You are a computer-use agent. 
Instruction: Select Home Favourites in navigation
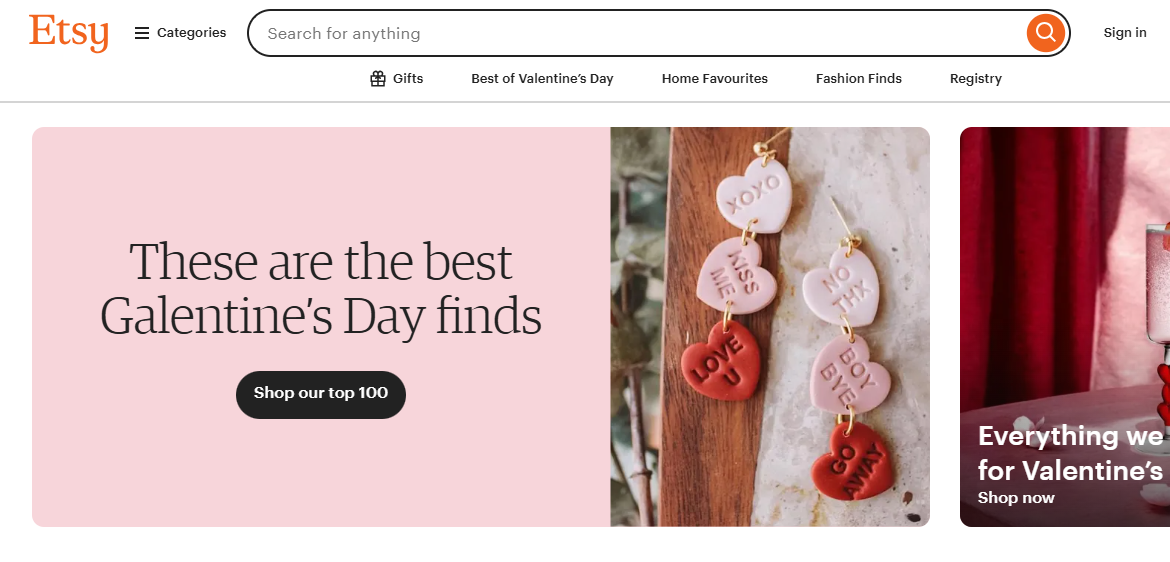click(x=715, y=79)
